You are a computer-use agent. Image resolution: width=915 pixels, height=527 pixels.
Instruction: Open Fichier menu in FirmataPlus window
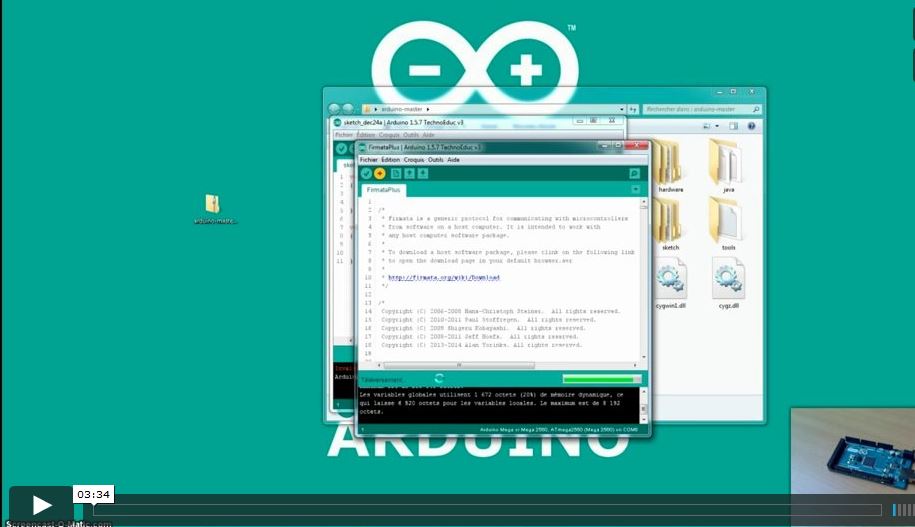[368, 159]
